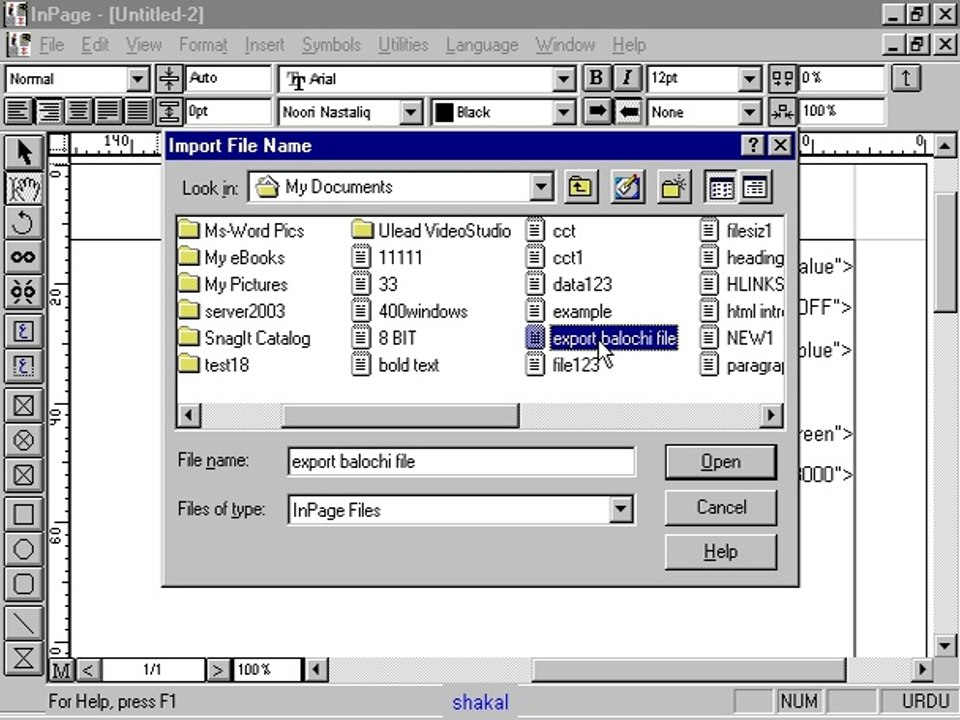Open the Files of type dropdown
This screenshot has width=960, height=720.
(x=620, y=509)
